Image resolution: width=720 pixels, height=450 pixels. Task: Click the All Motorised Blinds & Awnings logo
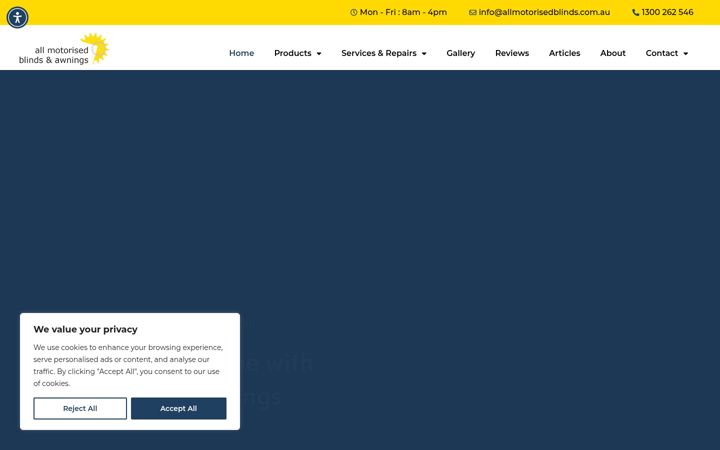click(64, 48)
